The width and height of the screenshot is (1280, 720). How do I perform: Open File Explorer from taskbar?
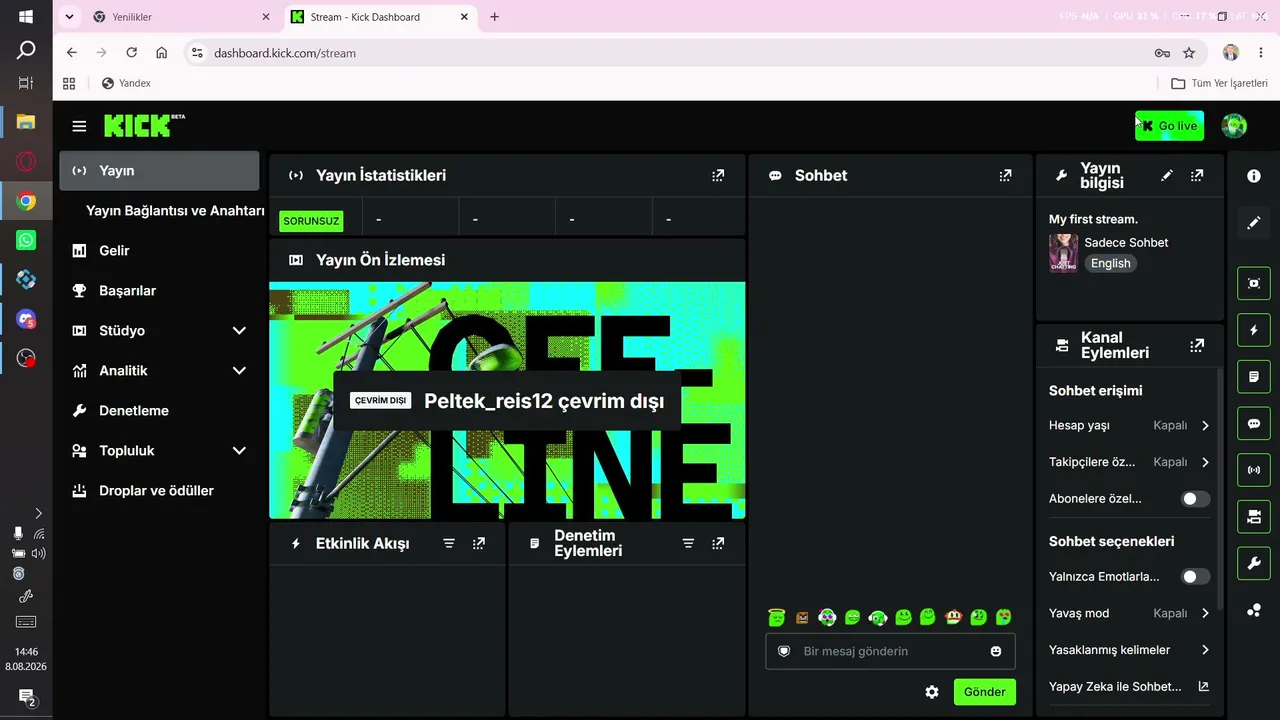tap(26, 122)
